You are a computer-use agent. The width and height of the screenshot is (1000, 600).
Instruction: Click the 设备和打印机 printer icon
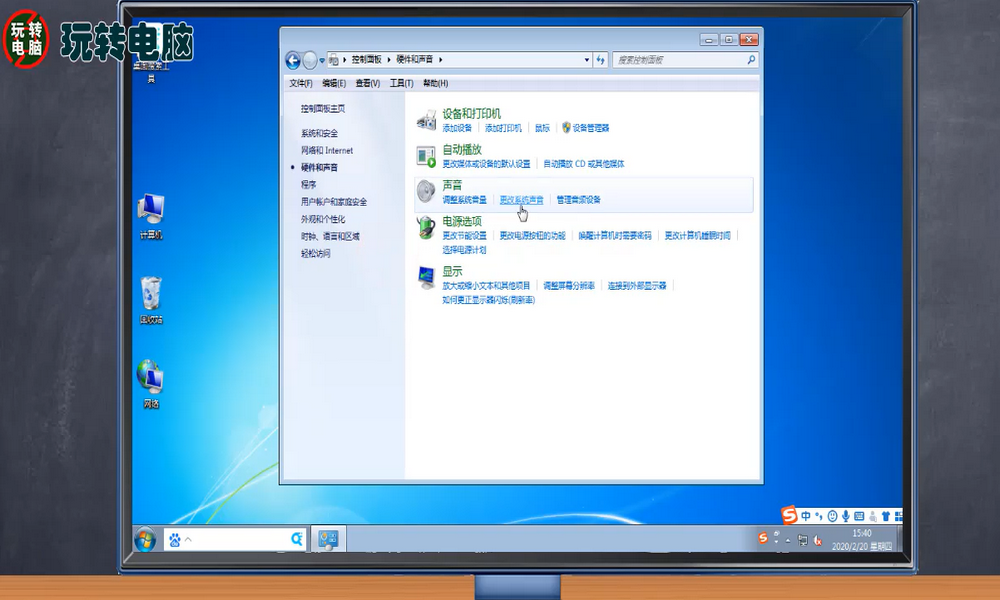pos(425,120)
